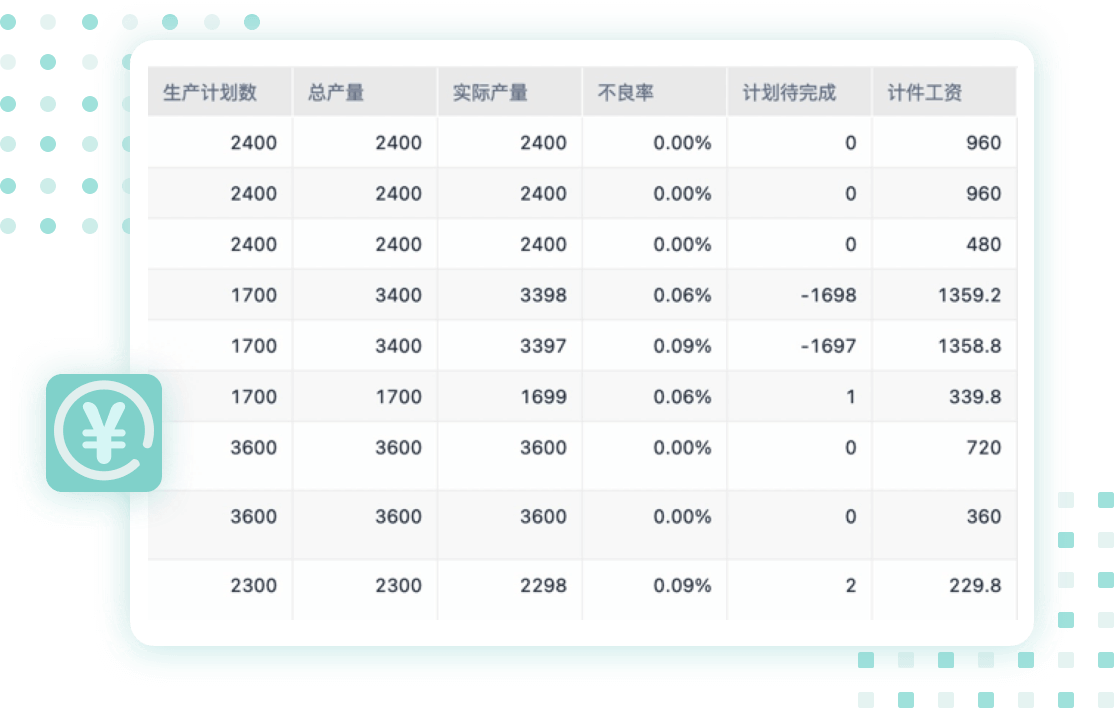Select the 3397 actual output cell
The width and height of the screenshot is (1114, 708).
point(510,346)
